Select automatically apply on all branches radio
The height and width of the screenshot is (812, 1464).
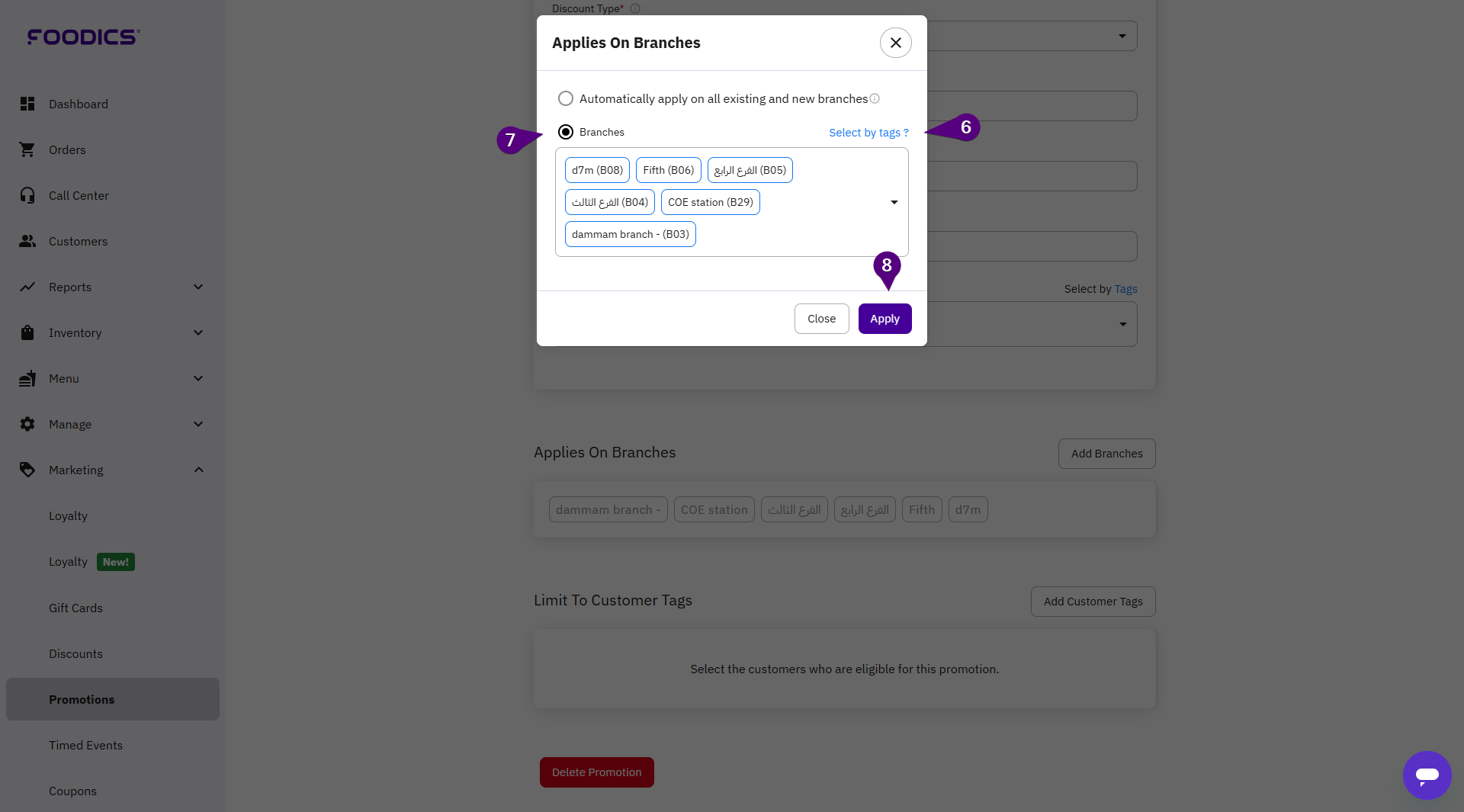[x=566, y=98]
